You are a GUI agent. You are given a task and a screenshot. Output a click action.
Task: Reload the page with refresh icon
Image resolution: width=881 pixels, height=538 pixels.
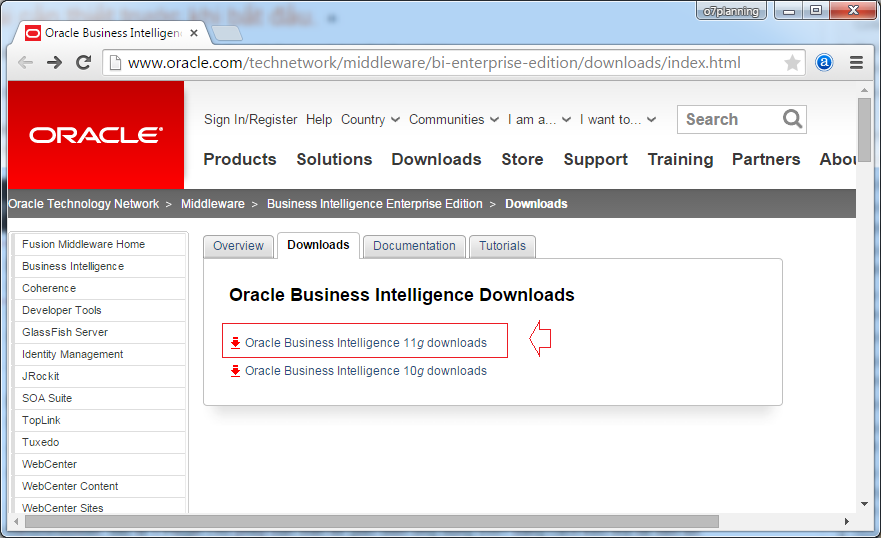tap(84, 62)
